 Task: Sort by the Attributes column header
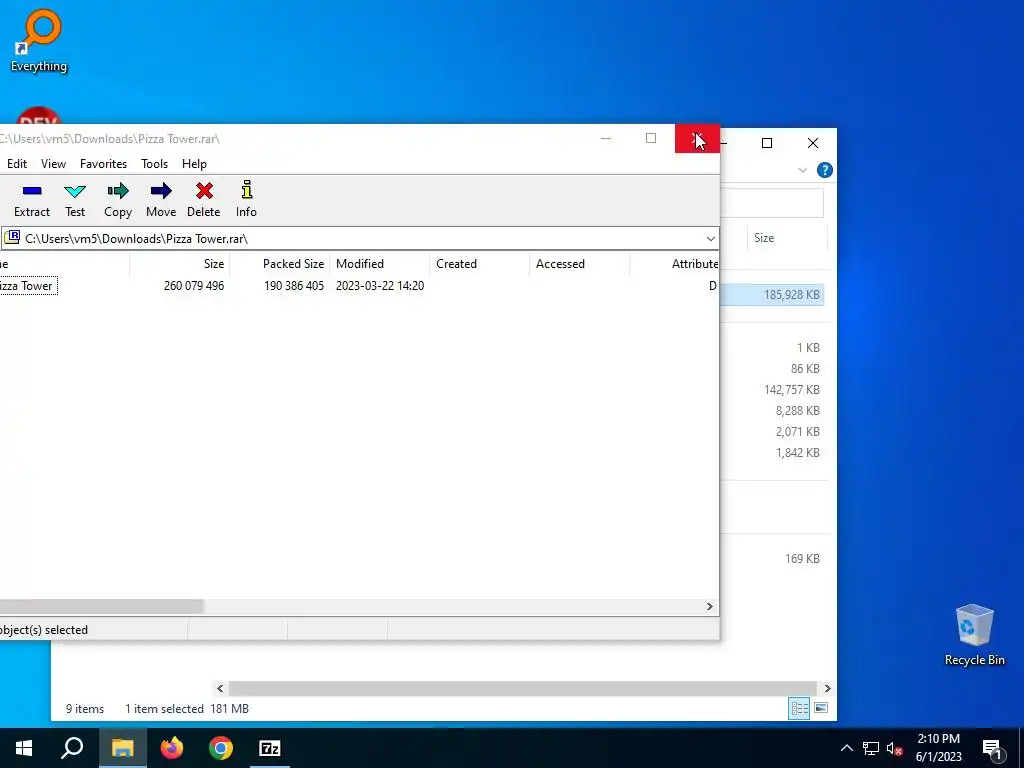(x=675, y=264)
